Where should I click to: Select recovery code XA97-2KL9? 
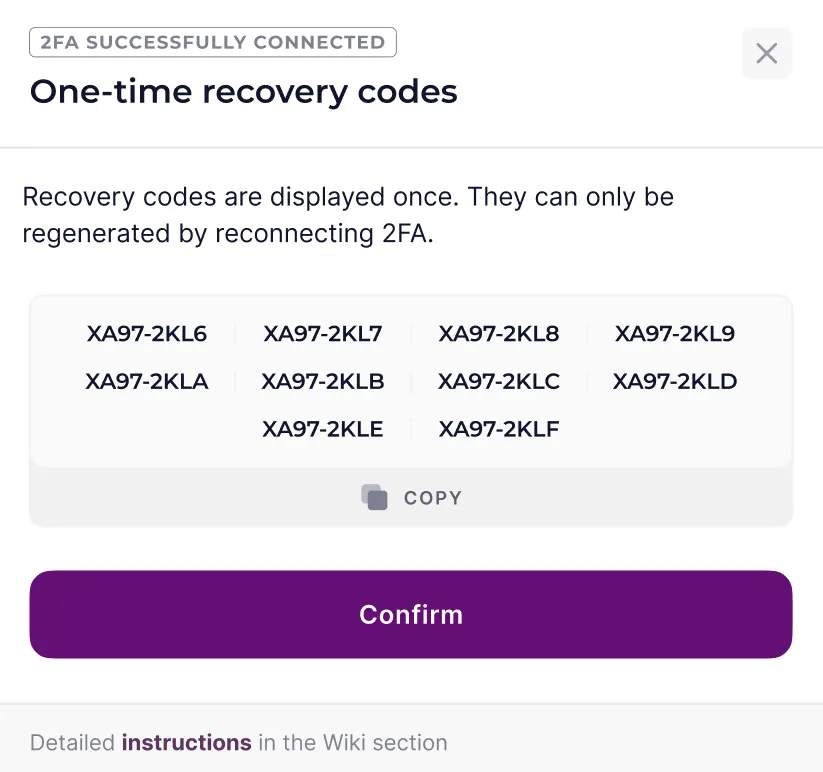point(674,334)
